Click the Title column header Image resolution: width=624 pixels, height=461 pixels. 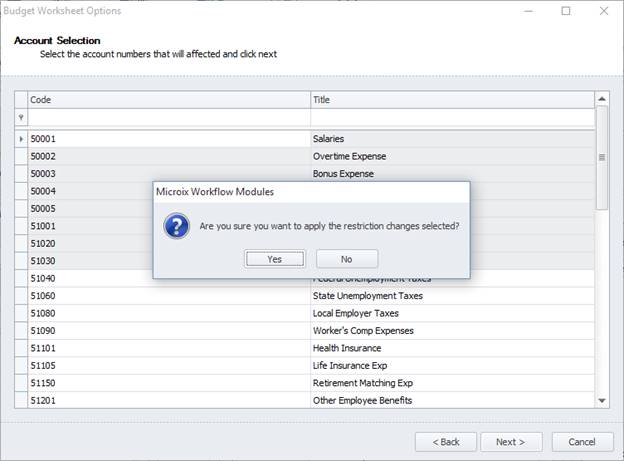coord(452,100)
